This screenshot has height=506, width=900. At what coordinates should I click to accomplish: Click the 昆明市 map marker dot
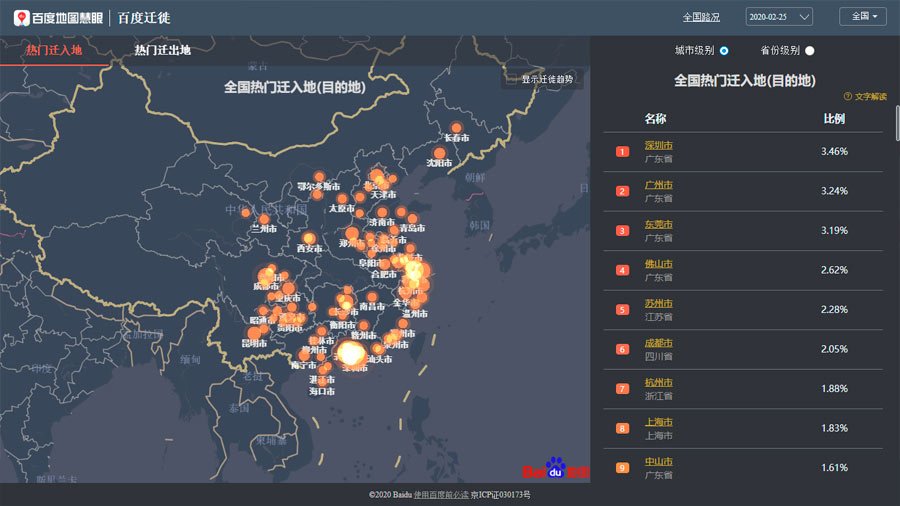(254, 333)
